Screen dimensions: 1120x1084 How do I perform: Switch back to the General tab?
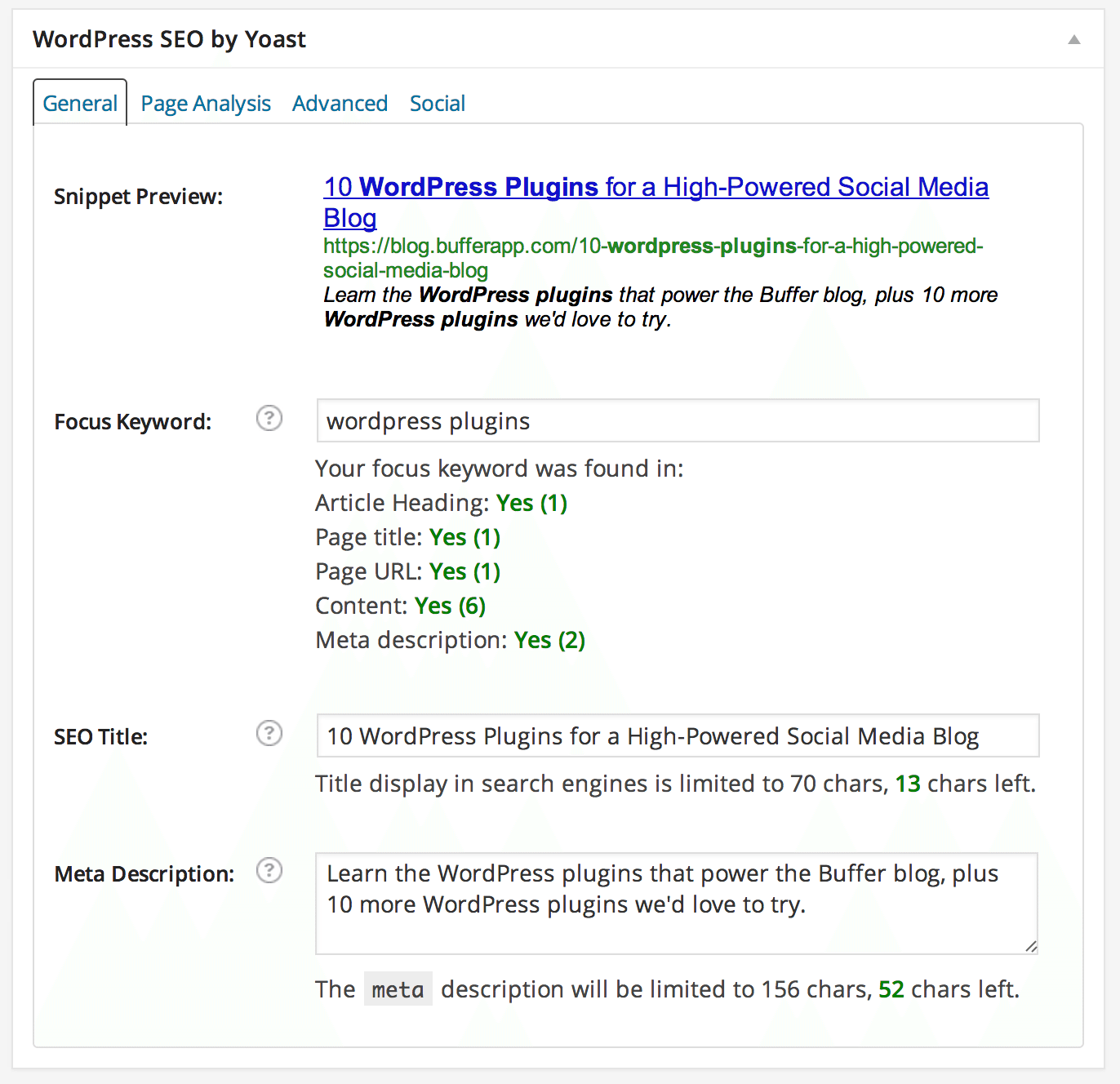pyautogui.click(x=79, y=103)
